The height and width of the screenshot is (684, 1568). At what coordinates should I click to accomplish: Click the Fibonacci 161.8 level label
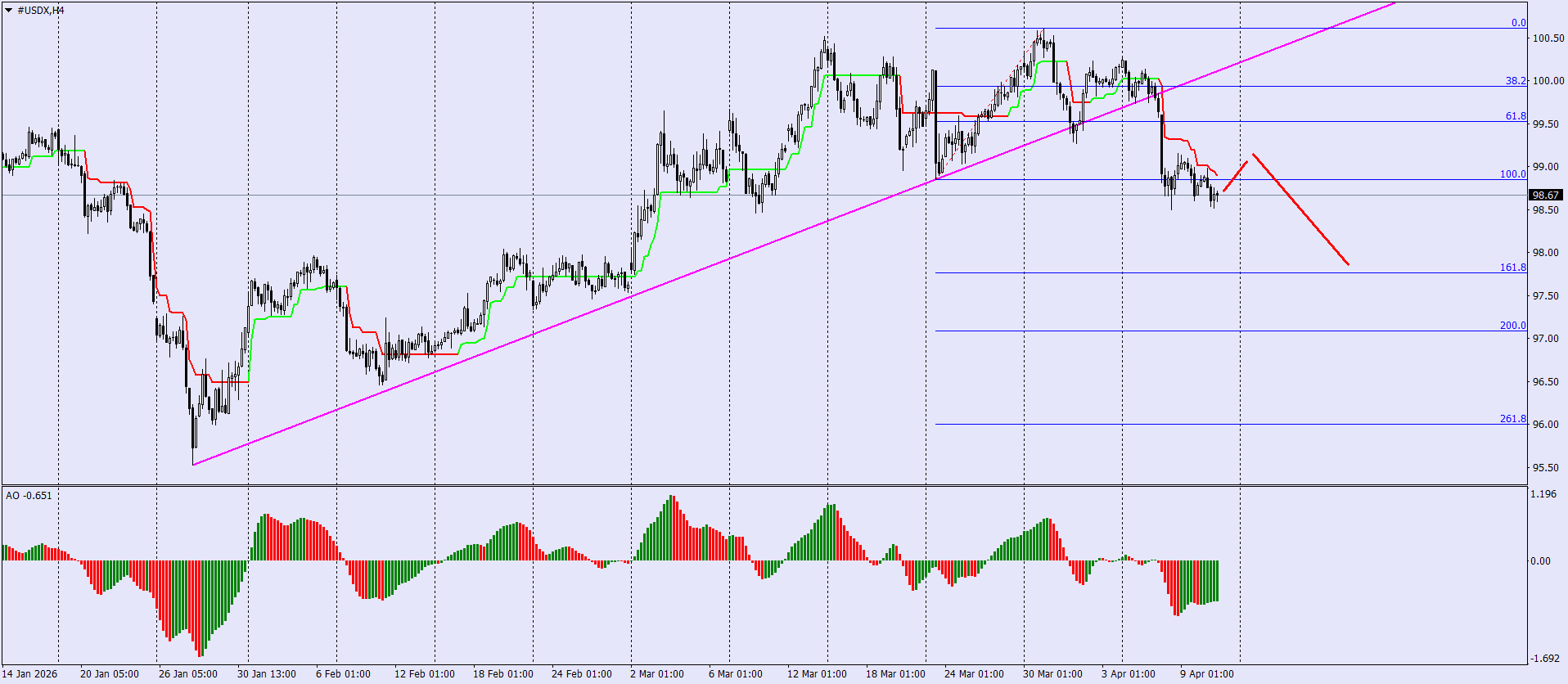click(1512, 268)
